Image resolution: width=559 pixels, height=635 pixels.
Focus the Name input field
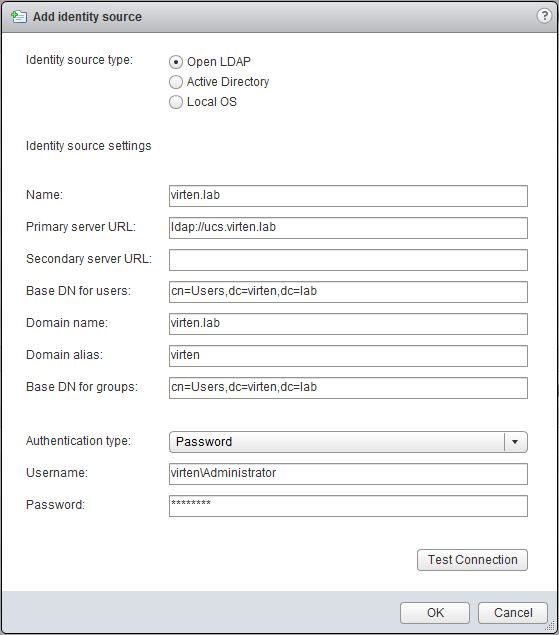tap(348, 196)
